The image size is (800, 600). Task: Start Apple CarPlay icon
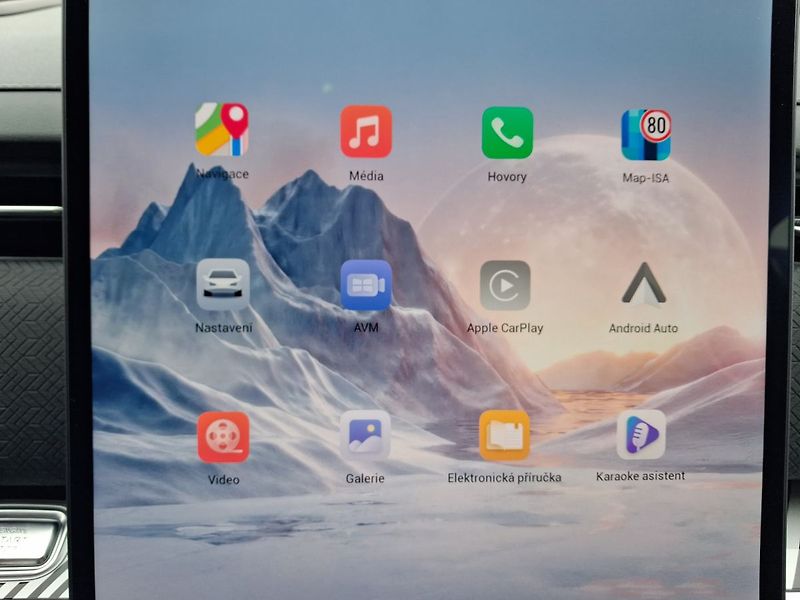point(505,285)
